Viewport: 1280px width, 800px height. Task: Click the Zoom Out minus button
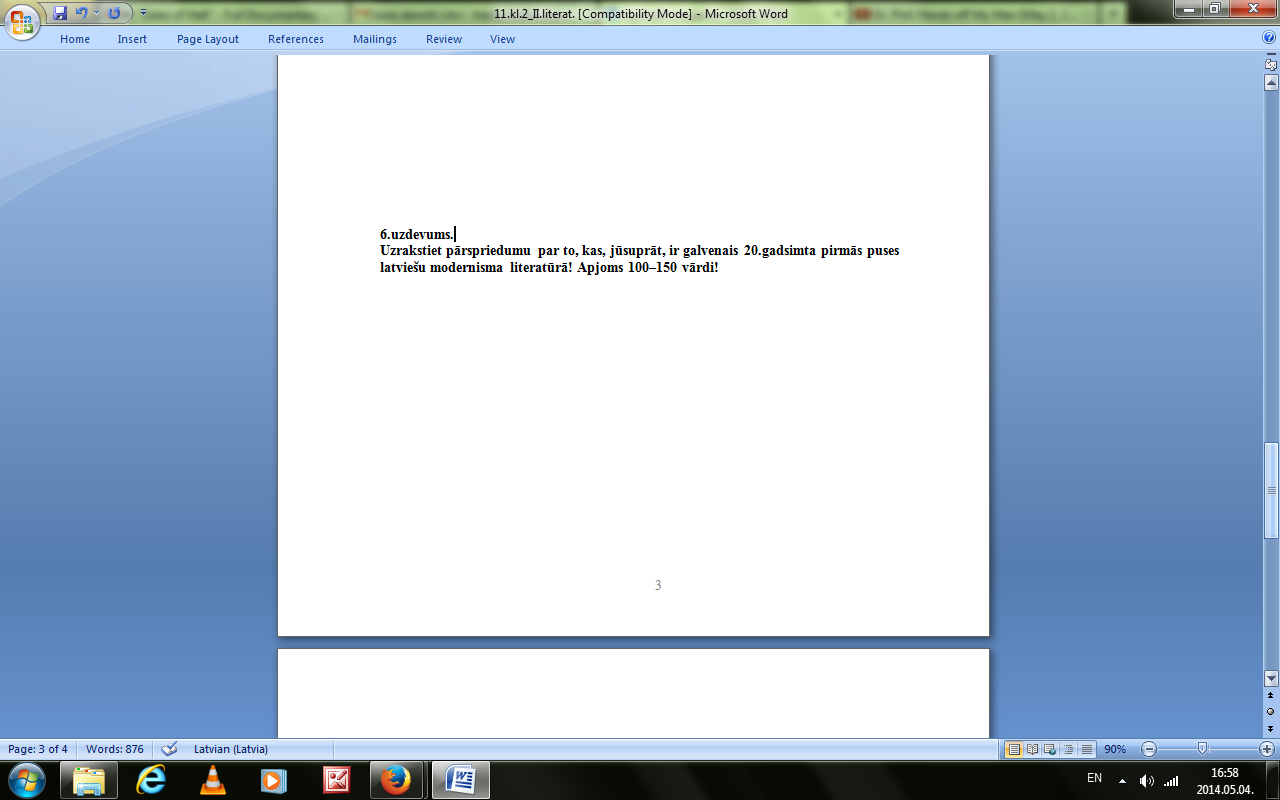tap(1149, 749)
